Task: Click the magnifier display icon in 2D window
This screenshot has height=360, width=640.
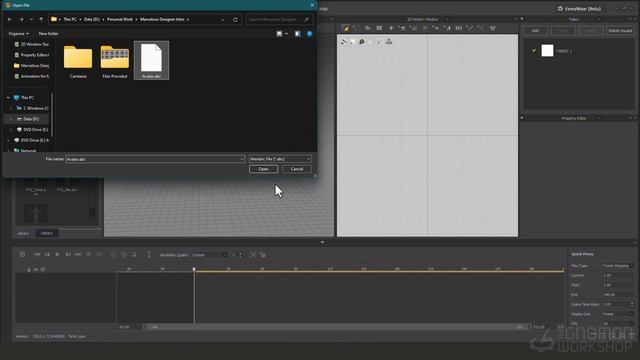Action: pos(362,42)
